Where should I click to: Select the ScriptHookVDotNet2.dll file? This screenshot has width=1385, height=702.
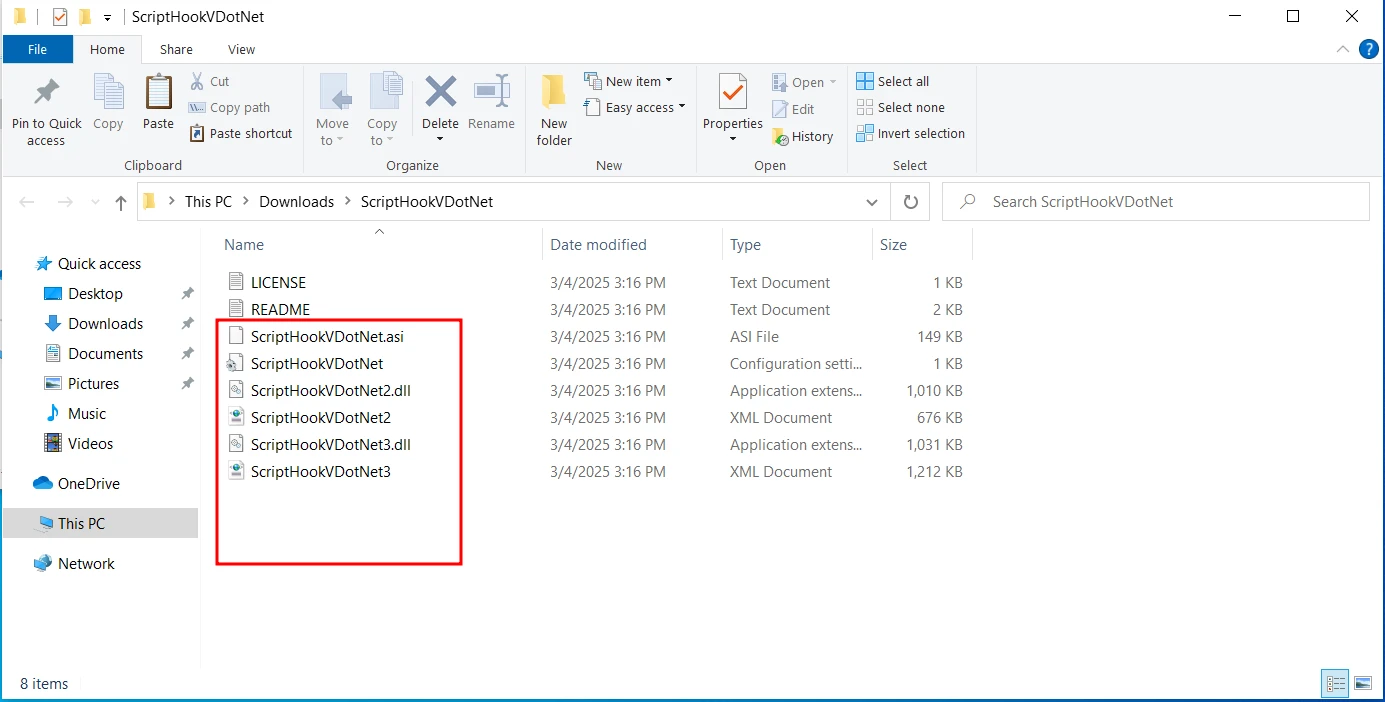[x=331, y=391]
